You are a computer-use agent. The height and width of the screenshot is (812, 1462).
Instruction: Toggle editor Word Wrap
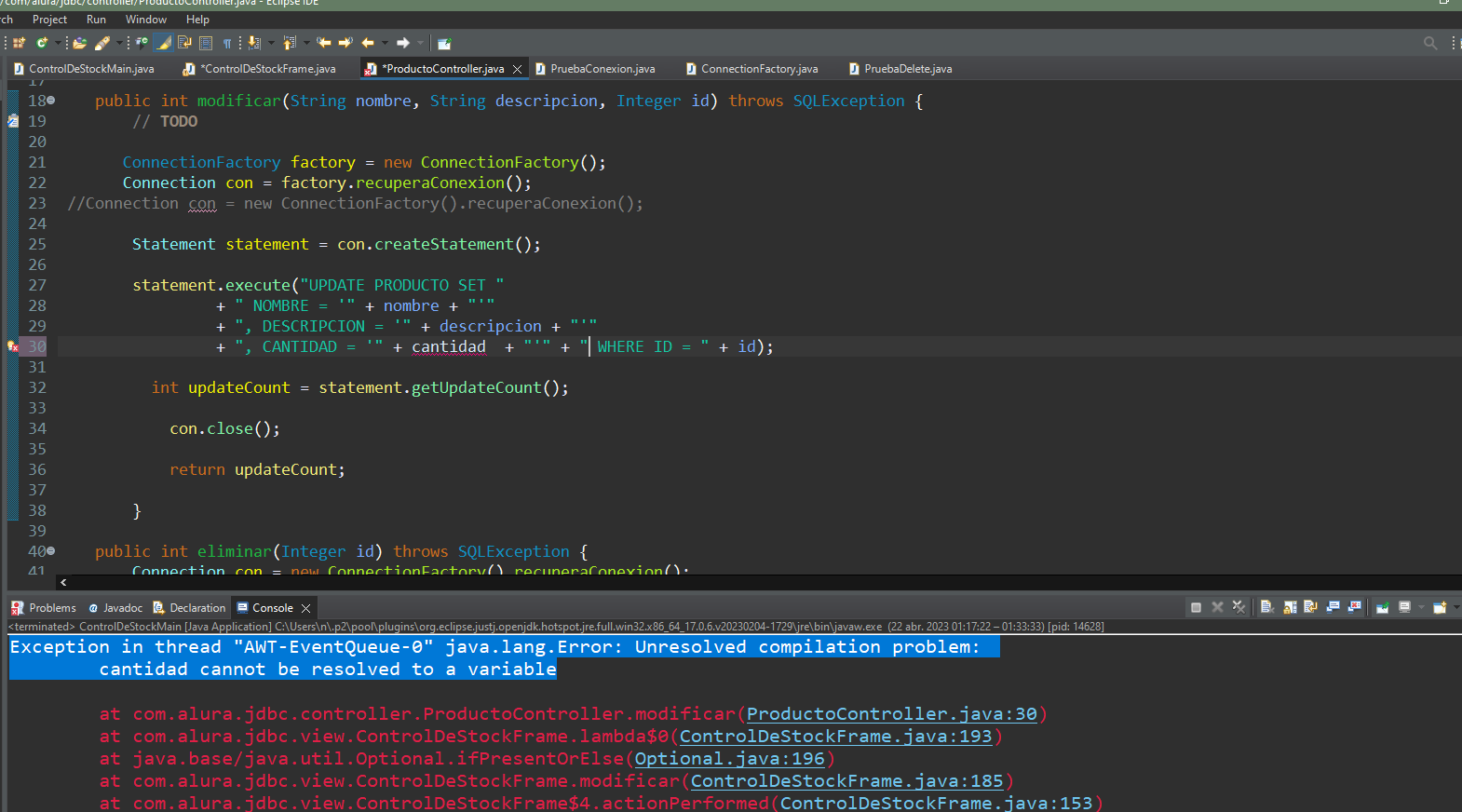[184, 43]
